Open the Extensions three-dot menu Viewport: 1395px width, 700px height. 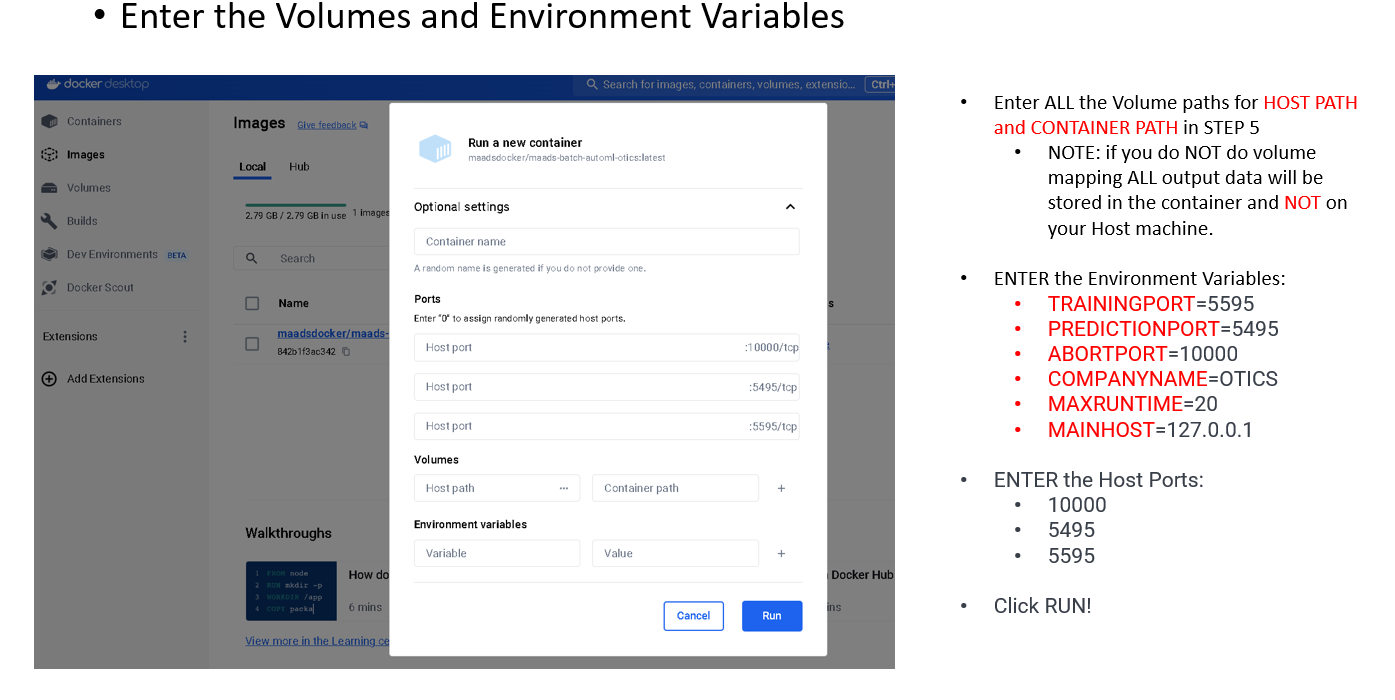pos(185,337)
